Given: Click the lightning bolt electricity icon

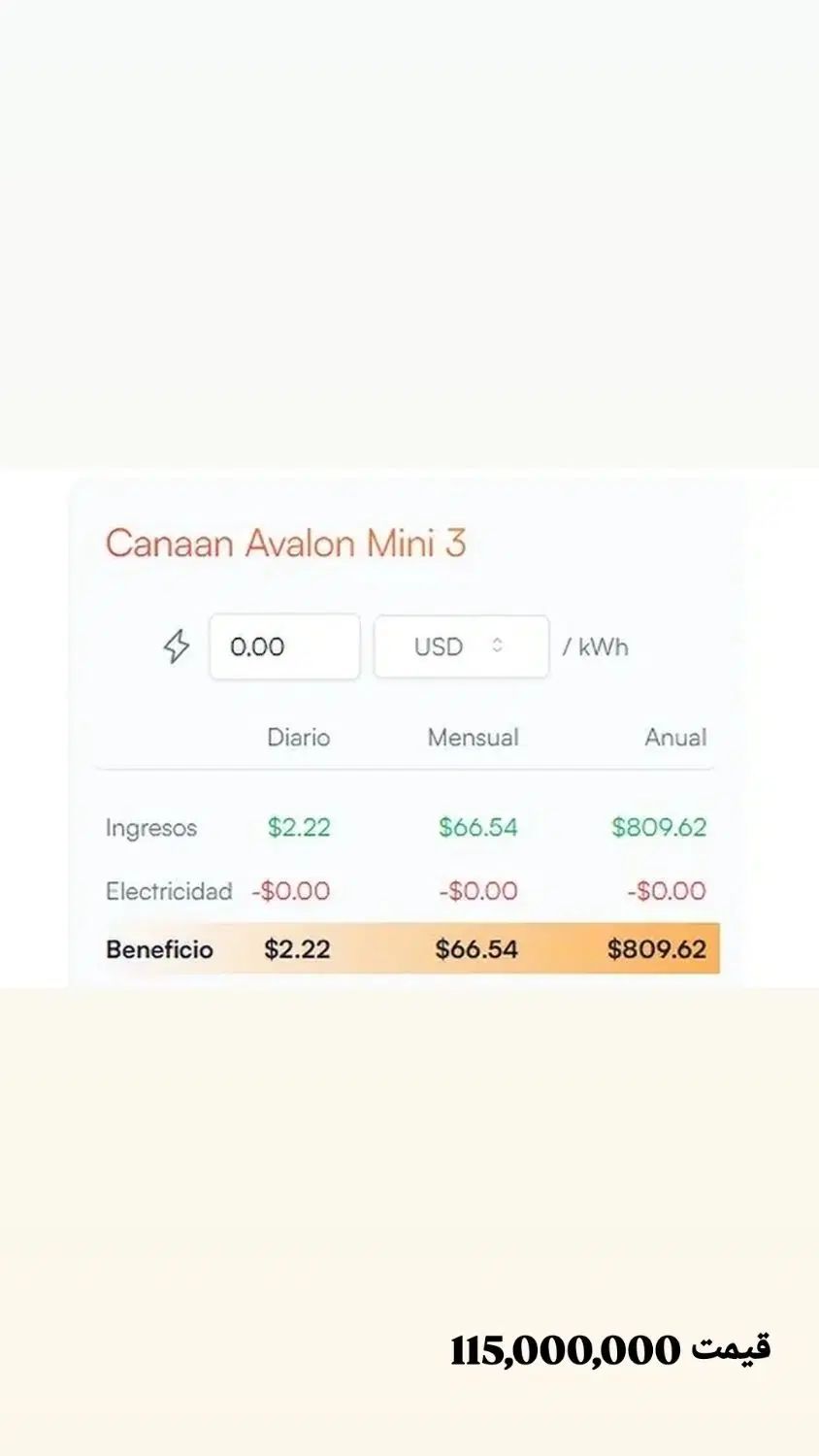Looking at the screenshot, I should [x=176, y=646].
